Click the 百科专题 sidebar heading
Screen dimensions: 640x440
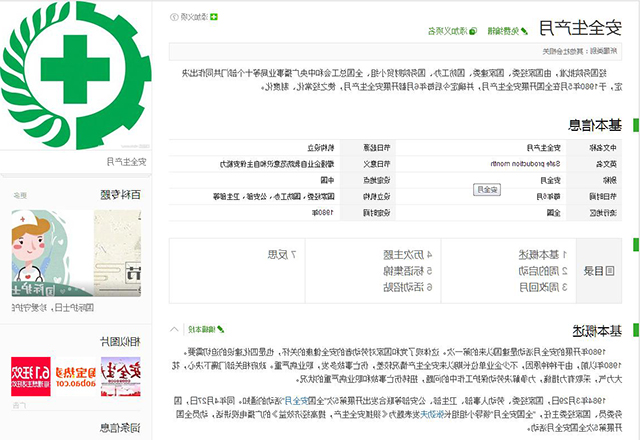point(121,195)
